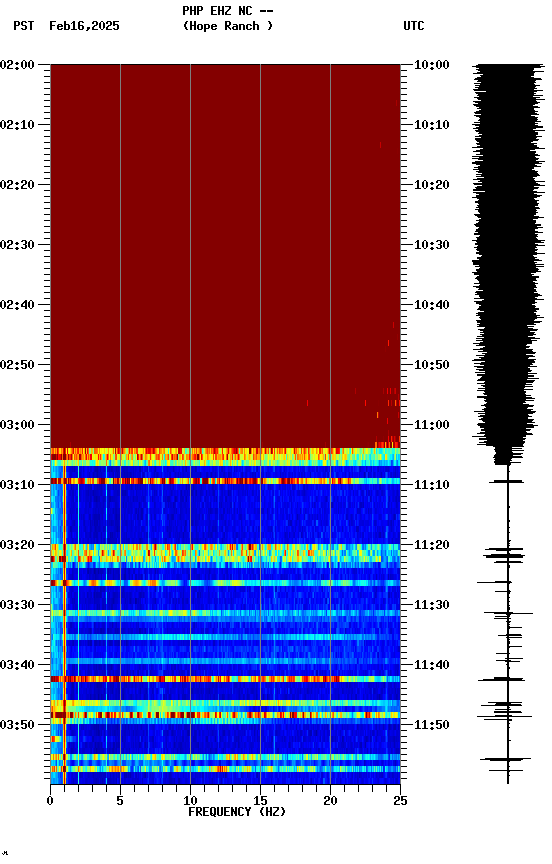Click the '02:10' PST time label
Screen dimensions: 552x864
click(x=17, y=125)
